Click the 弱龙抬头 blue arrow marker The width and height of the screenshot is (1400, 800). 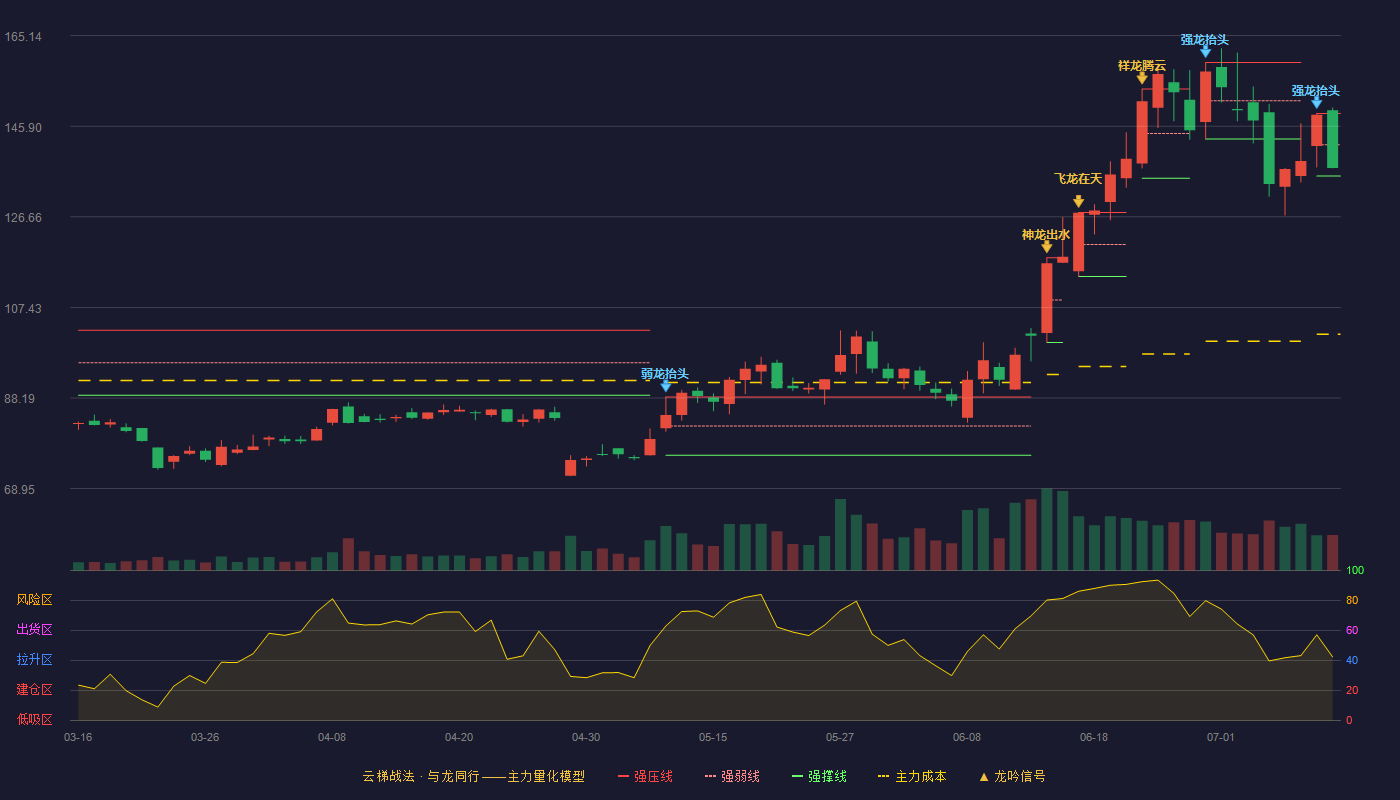pyautogui.click(x=666, y=385)
